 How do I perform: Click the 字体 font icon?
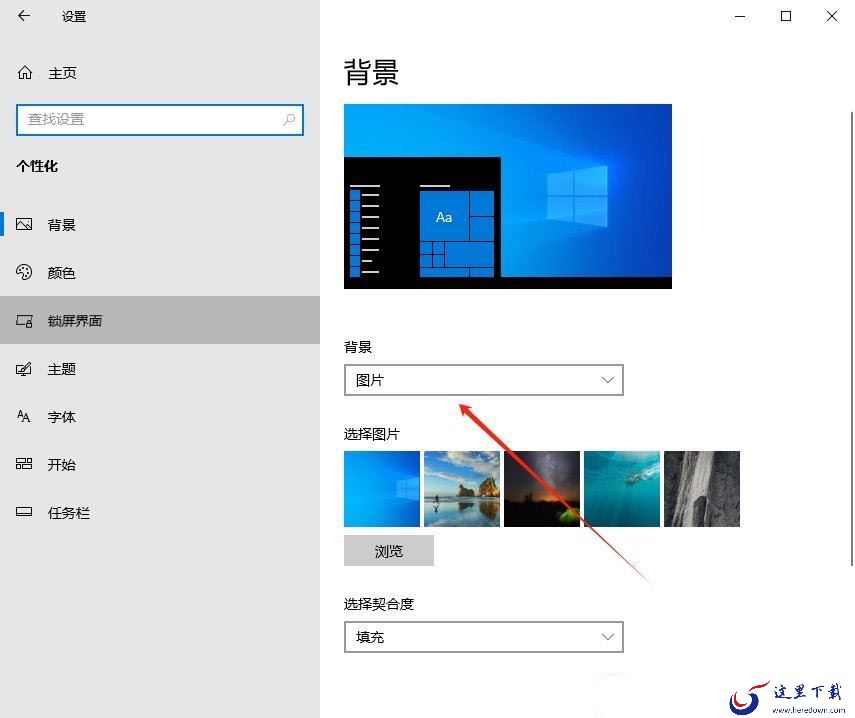pos(23,417)
